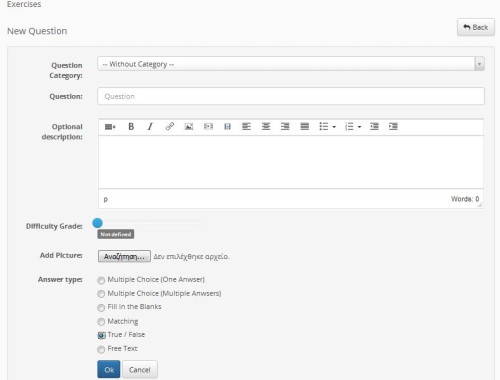Insert a bulleted list
The width and height of the screenshot is (500, 380).
point(324,126)
